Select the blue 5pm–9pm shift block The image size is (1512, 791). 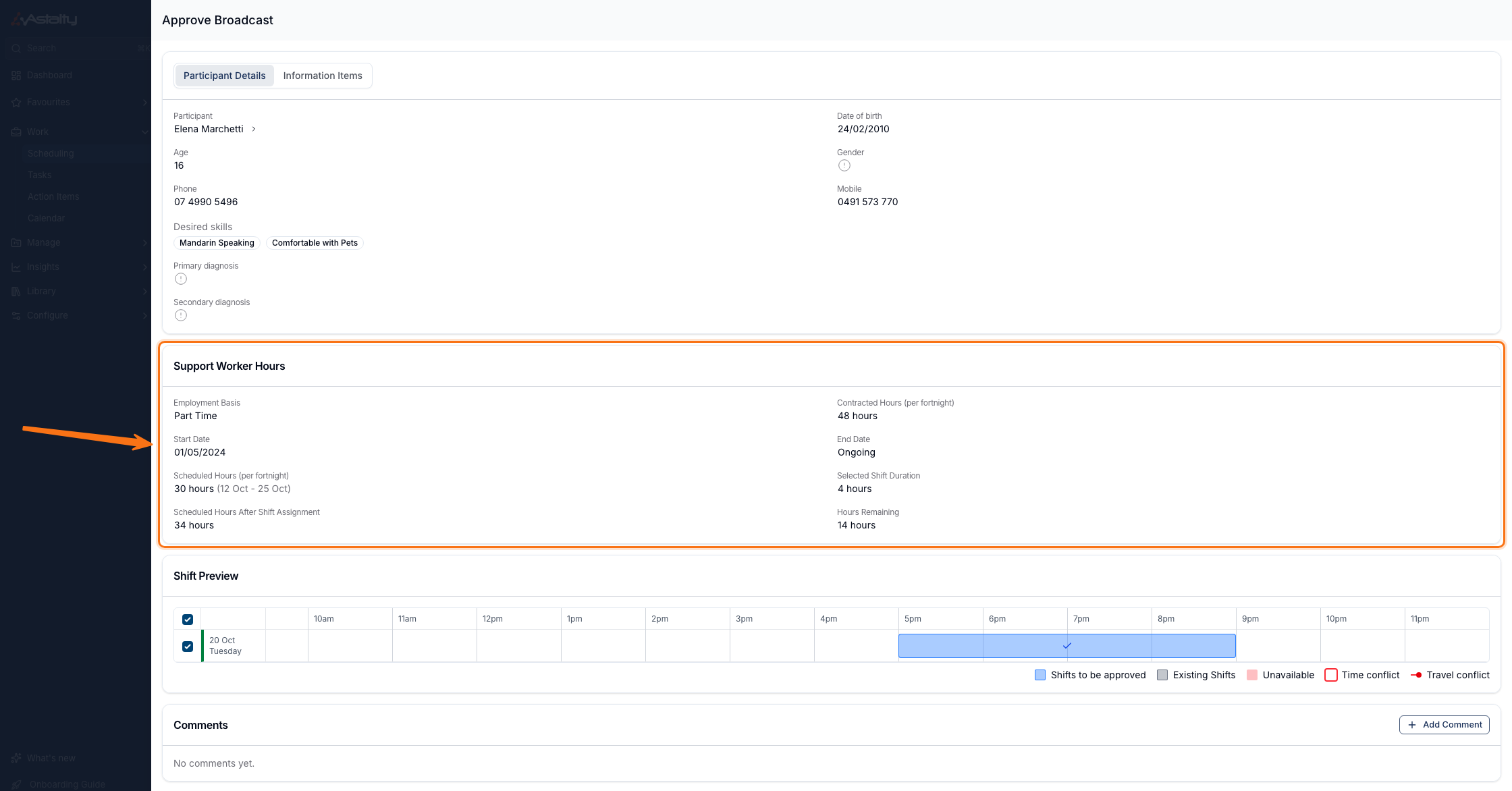pyautogui.click(x=1067, y=646)
